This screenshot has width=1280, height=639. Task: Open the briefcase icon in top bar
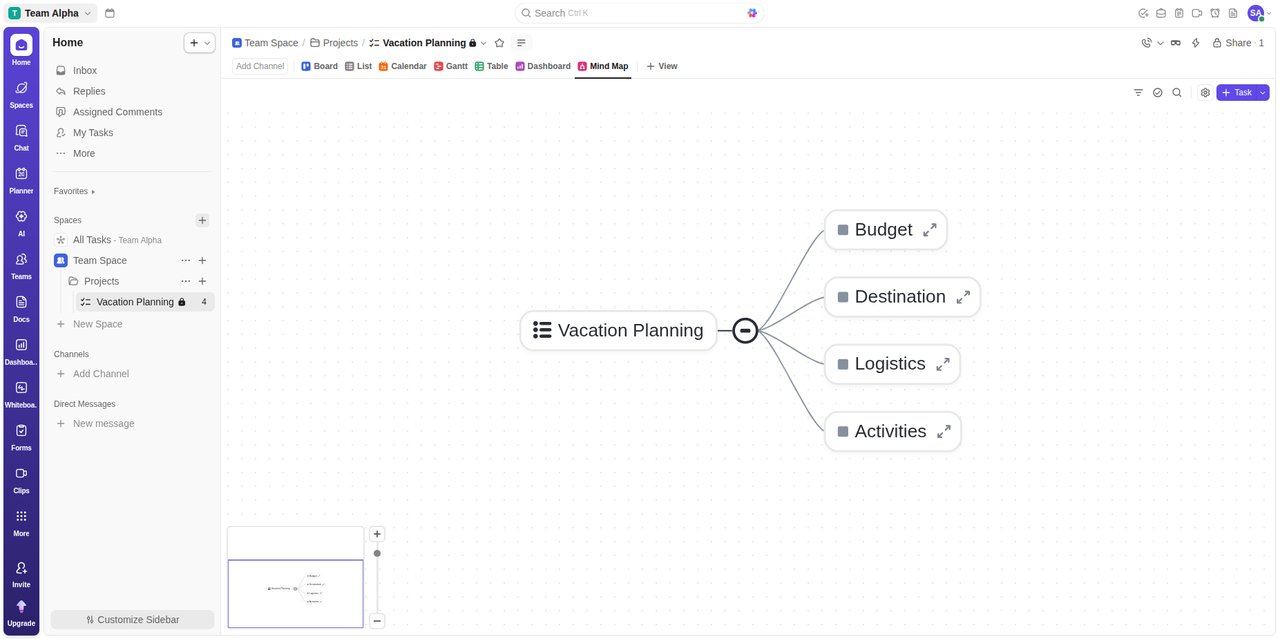1161,13
